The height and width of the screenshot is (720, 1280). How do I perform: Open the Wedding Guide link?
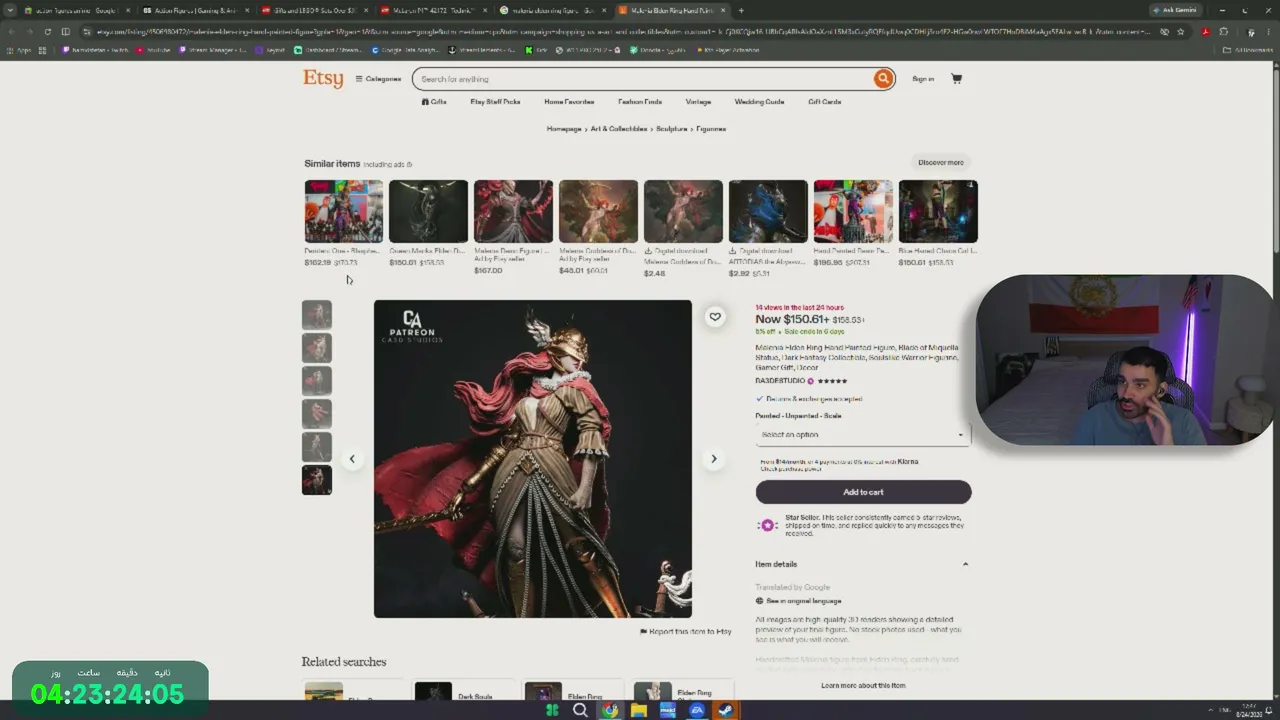[759, 102]
